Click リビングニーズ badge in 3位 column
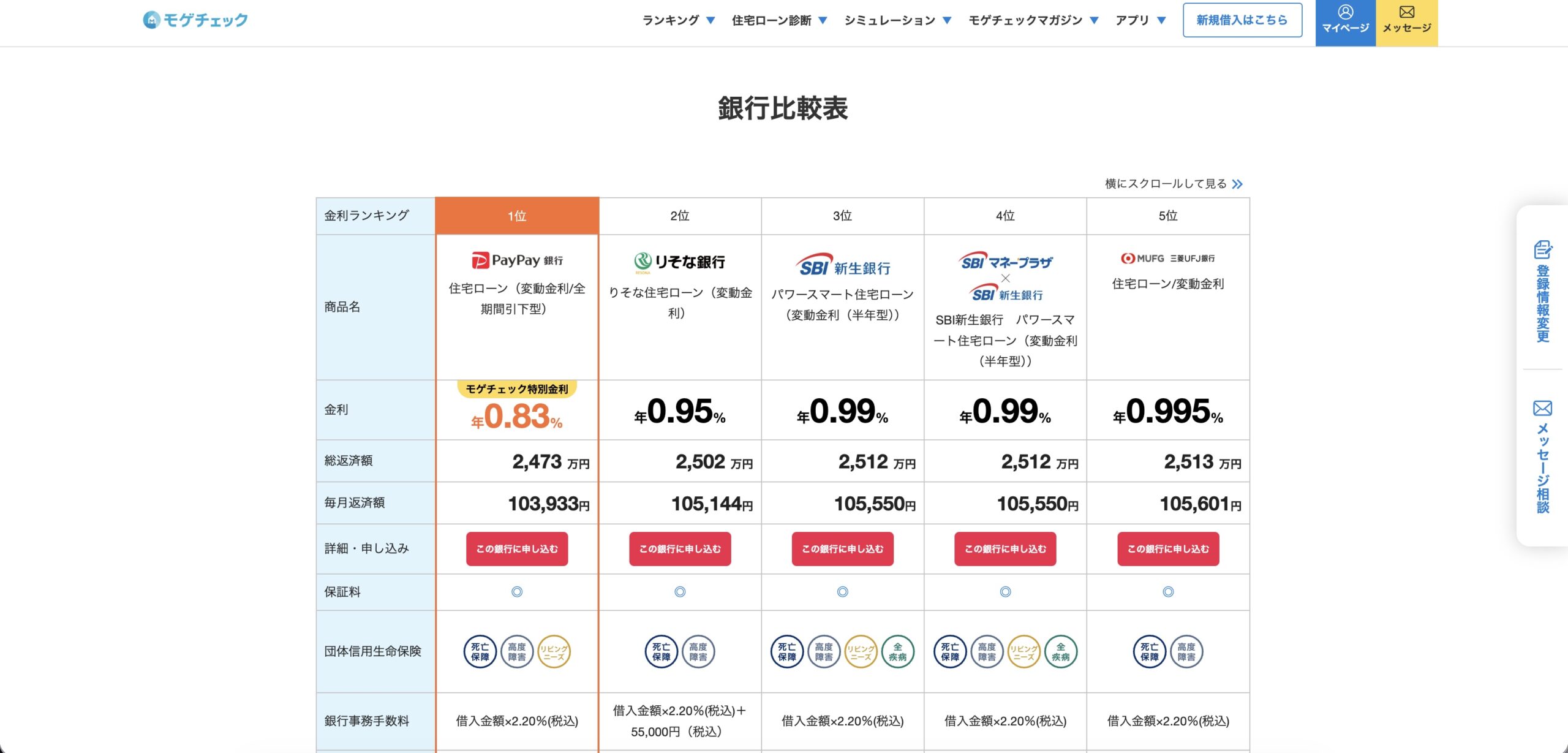The width and height of the screenshot is (1568, 753). [861, 651]
